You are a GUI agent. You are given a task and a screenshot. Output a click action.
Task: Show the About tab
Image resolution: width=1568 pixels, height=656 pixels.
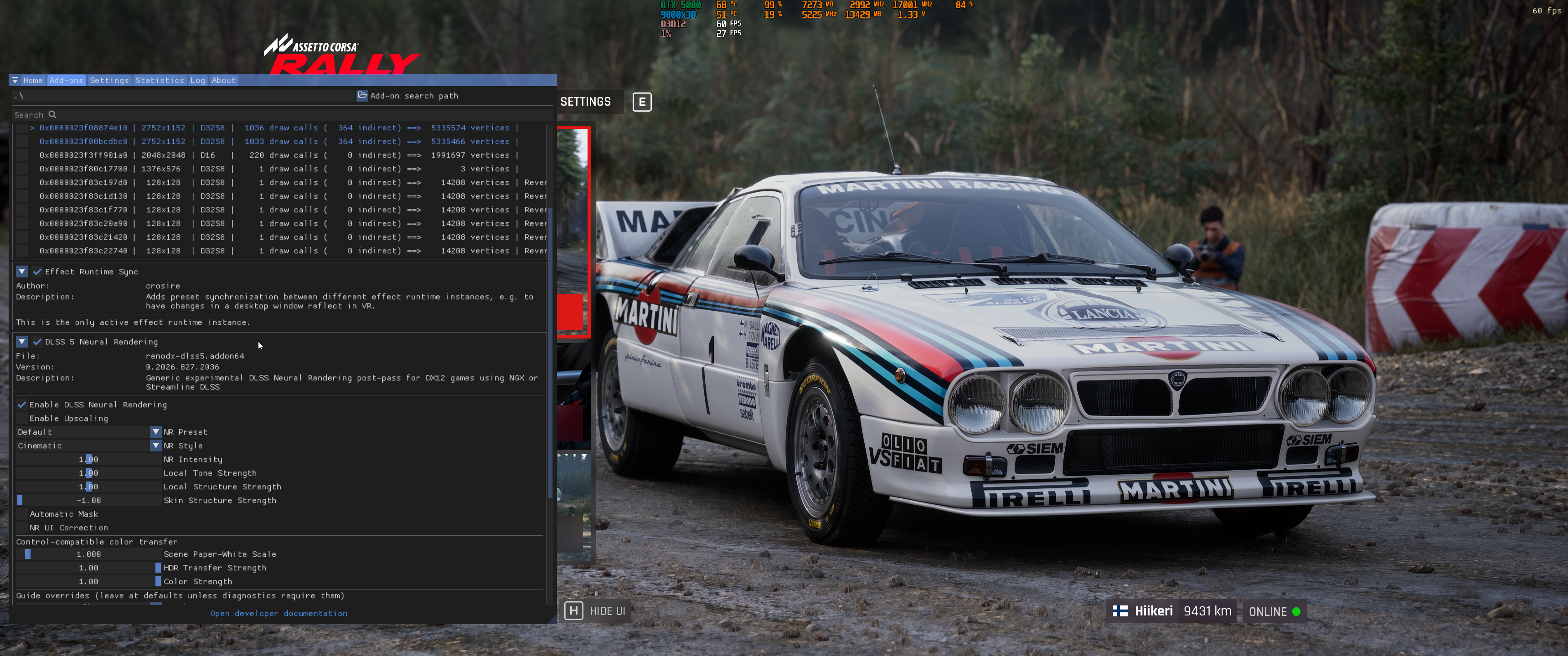click(x=223, y=80)
